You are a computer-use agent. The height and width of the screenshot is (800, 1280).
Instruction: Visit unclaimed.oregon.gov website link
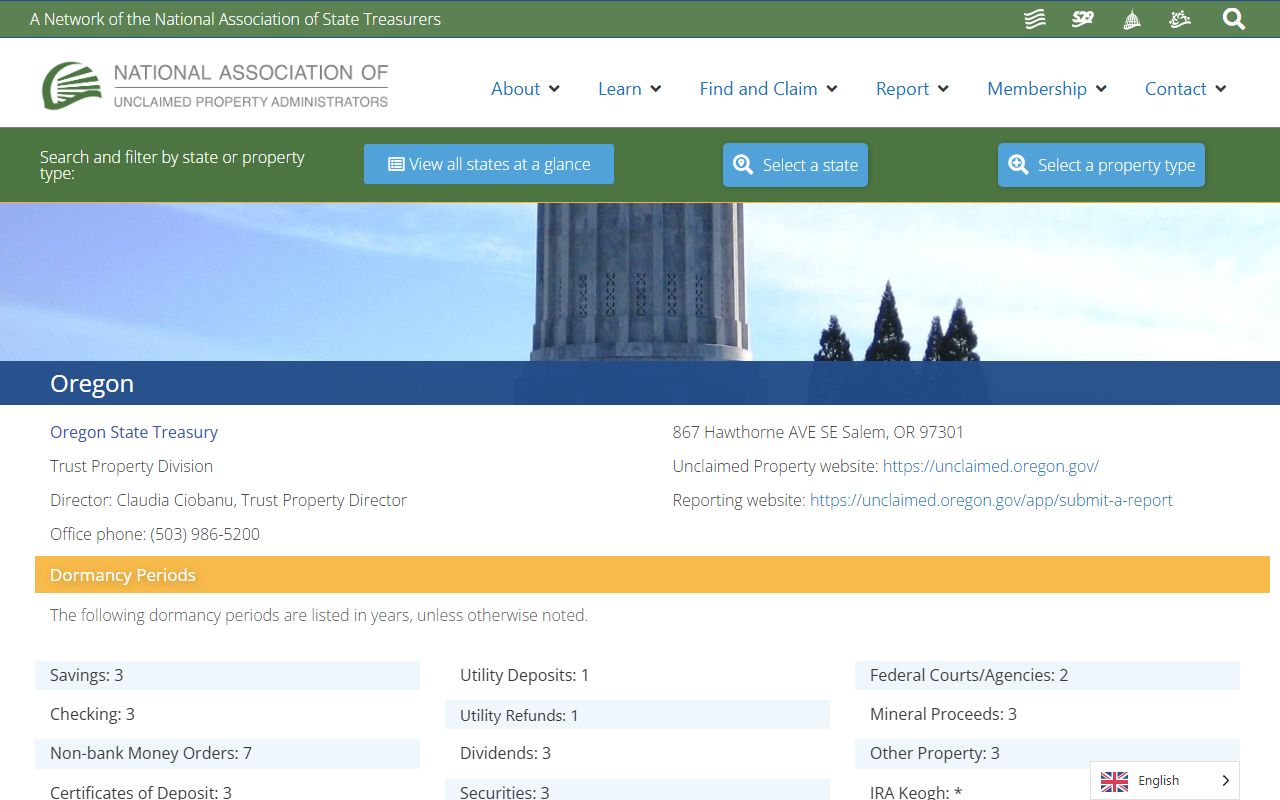(x=991, y=466)
